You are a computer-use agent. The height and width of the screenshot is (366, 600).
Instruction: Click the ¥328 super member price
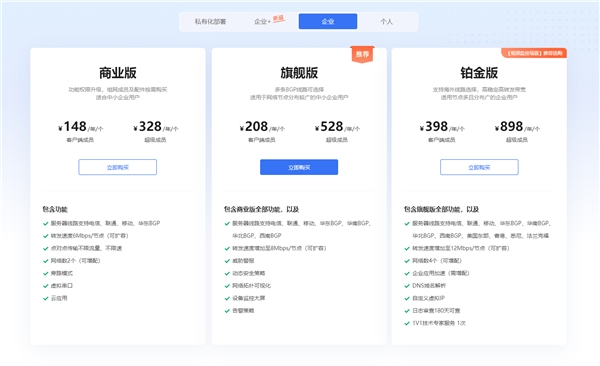[x=155, y=126]
